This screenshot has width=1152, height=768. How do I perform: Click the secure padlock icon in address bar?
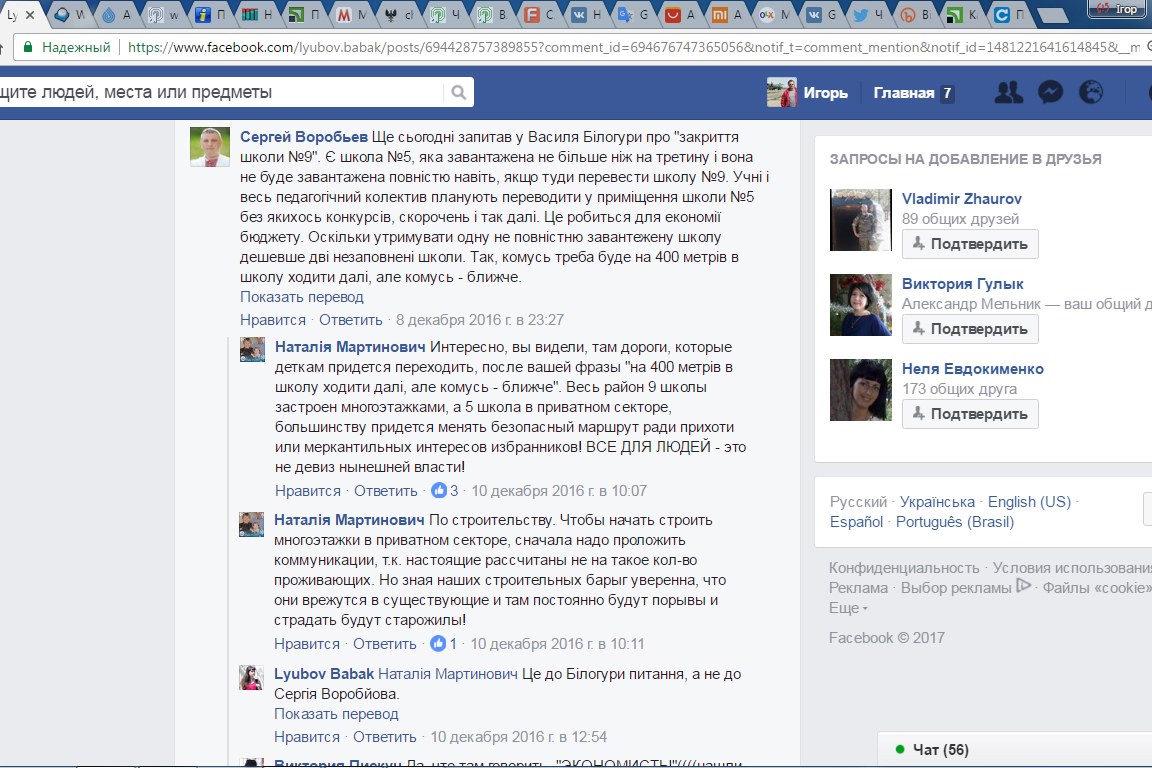coord(28,47)
